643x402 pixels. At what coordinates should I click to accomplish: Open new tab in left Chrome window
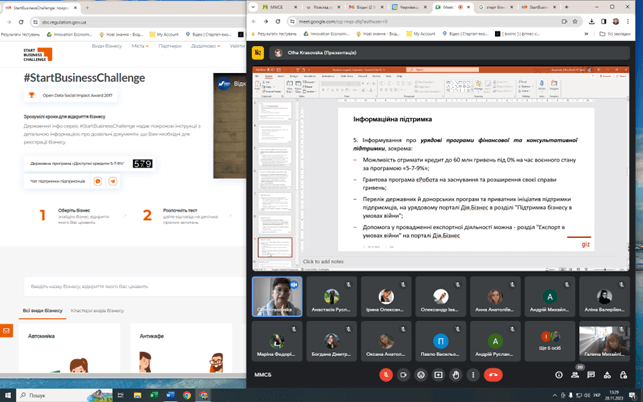click(87, 7)
